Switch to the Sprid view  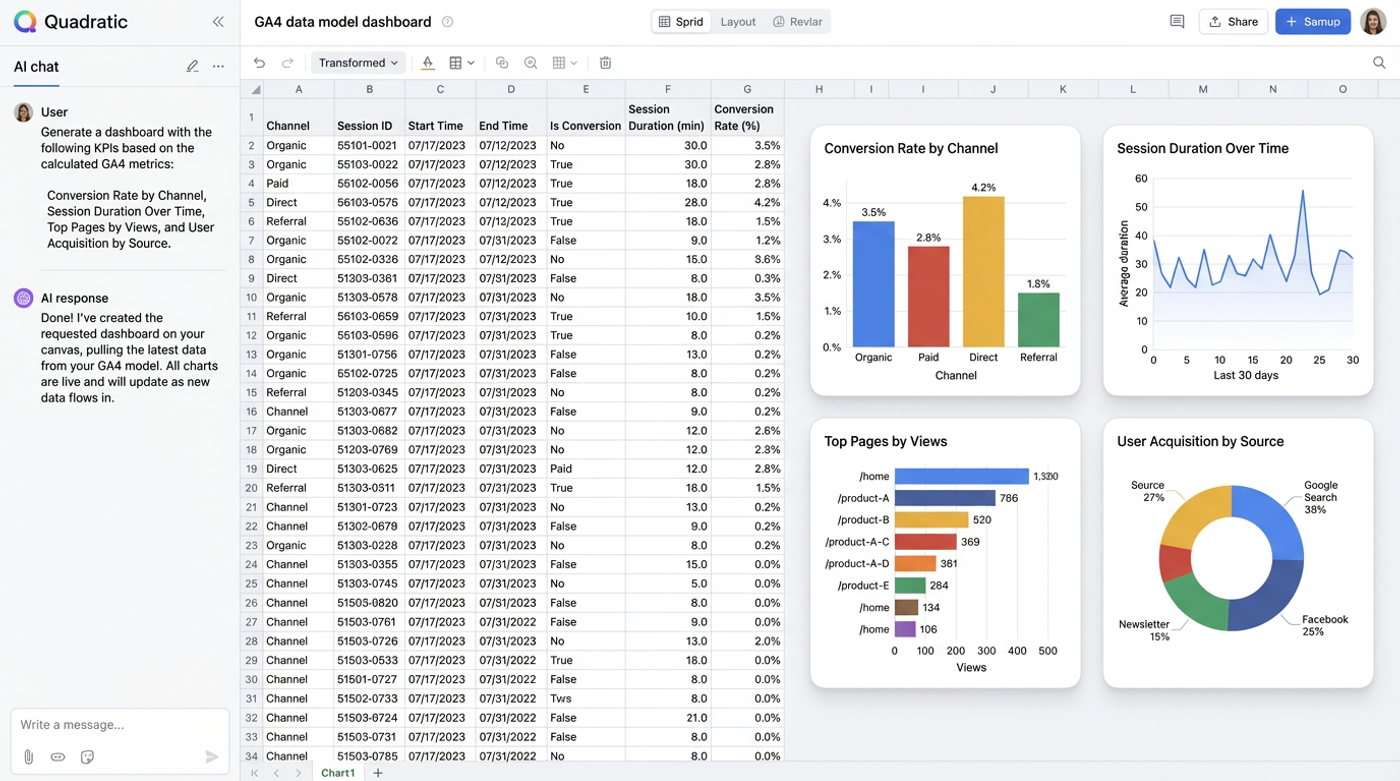pos(681,22)
